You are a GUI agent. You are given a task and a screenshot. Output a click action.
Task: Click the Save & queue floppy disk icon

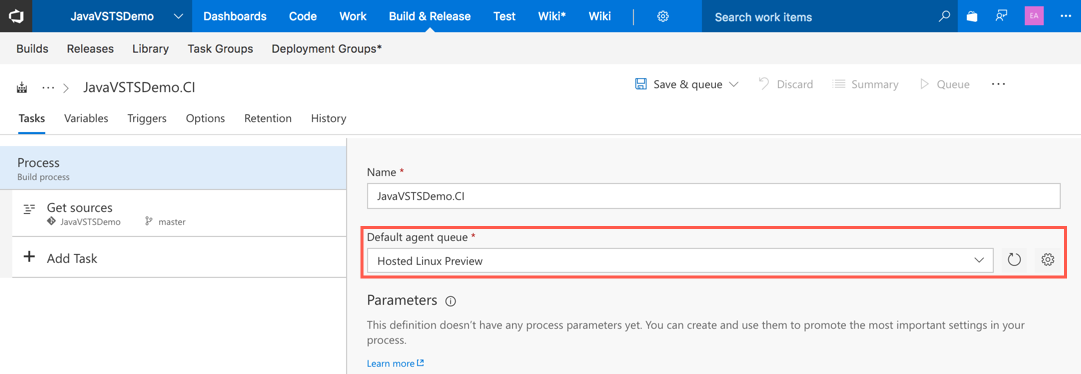[x=640, y=84]
